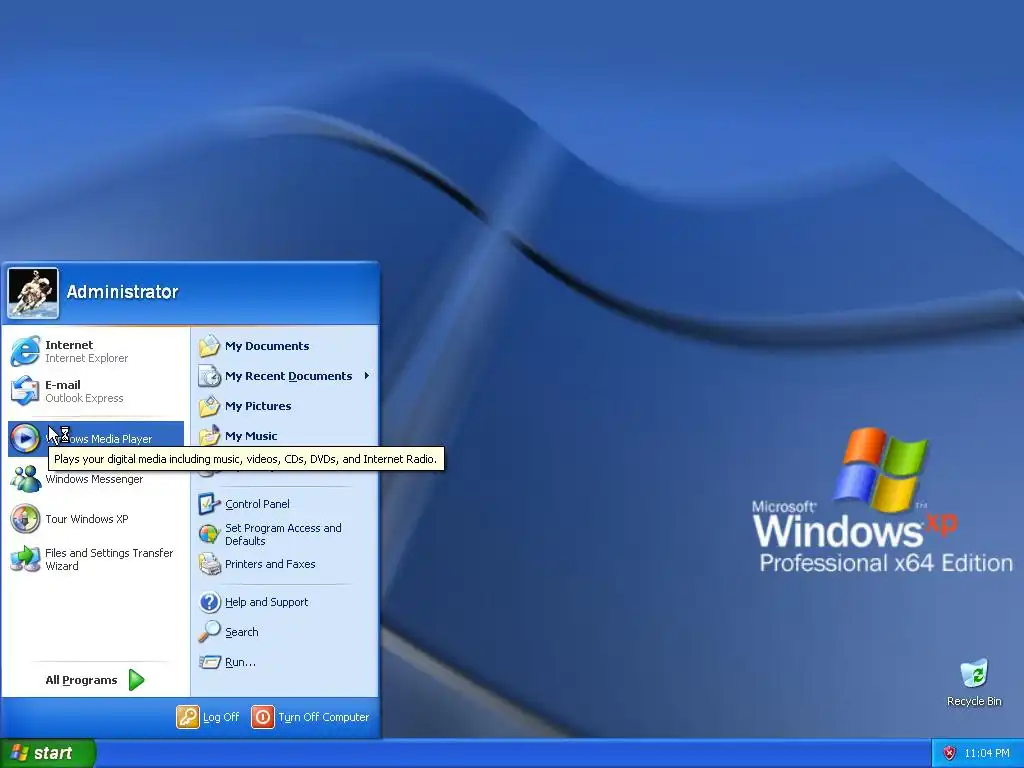Open Files and Settings Transfer Wizard icon
Screen dimensions: 1024x768
(25, 559)
